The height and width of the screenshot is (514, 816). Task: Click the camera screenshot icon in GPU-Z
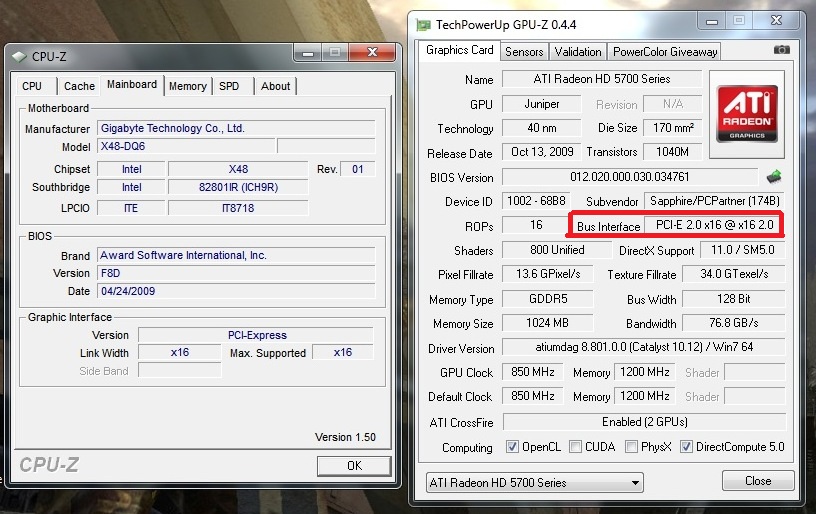781,50
